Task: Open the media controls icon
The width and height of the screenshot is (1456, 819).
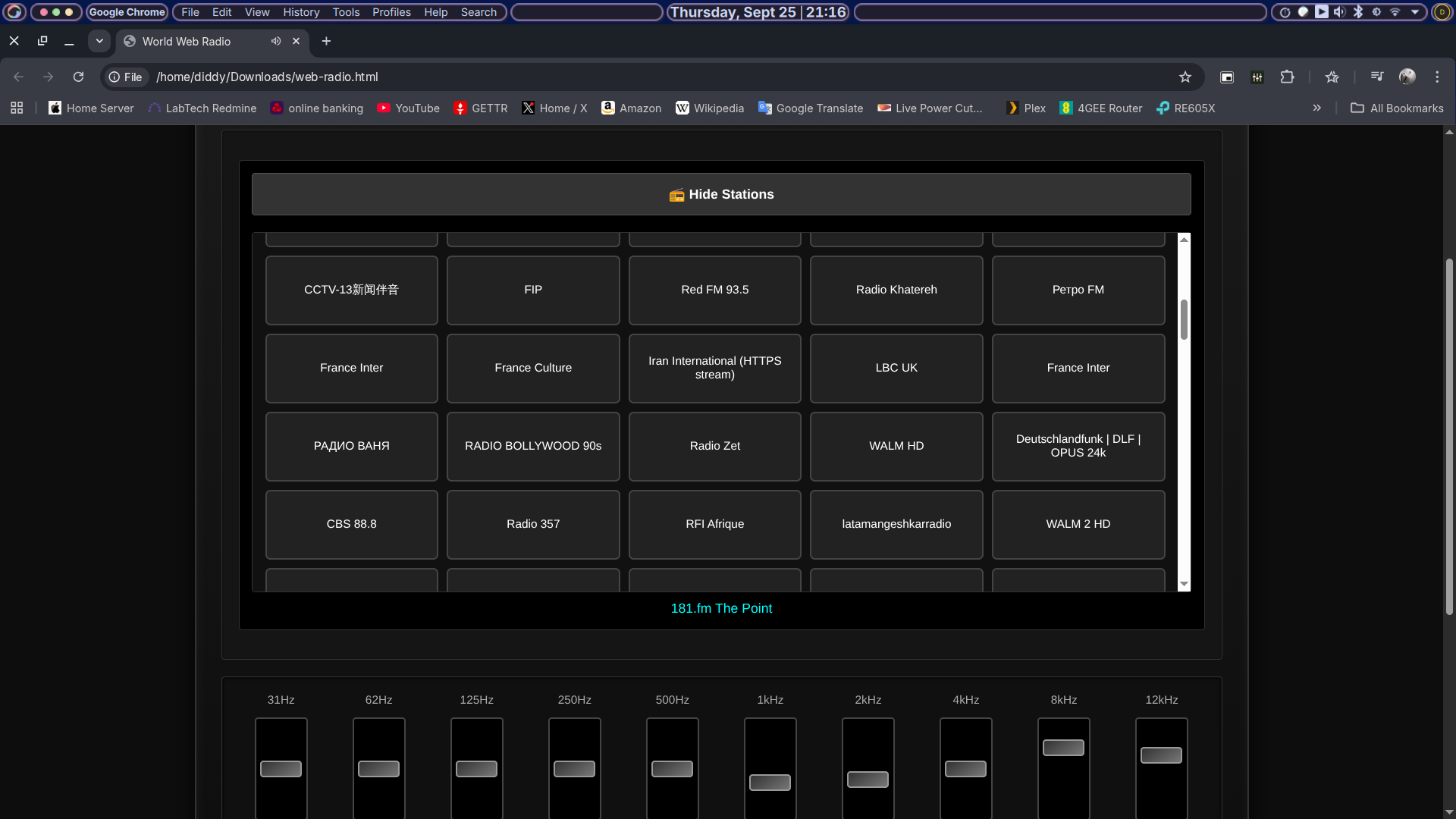Action: point(1377,77)
